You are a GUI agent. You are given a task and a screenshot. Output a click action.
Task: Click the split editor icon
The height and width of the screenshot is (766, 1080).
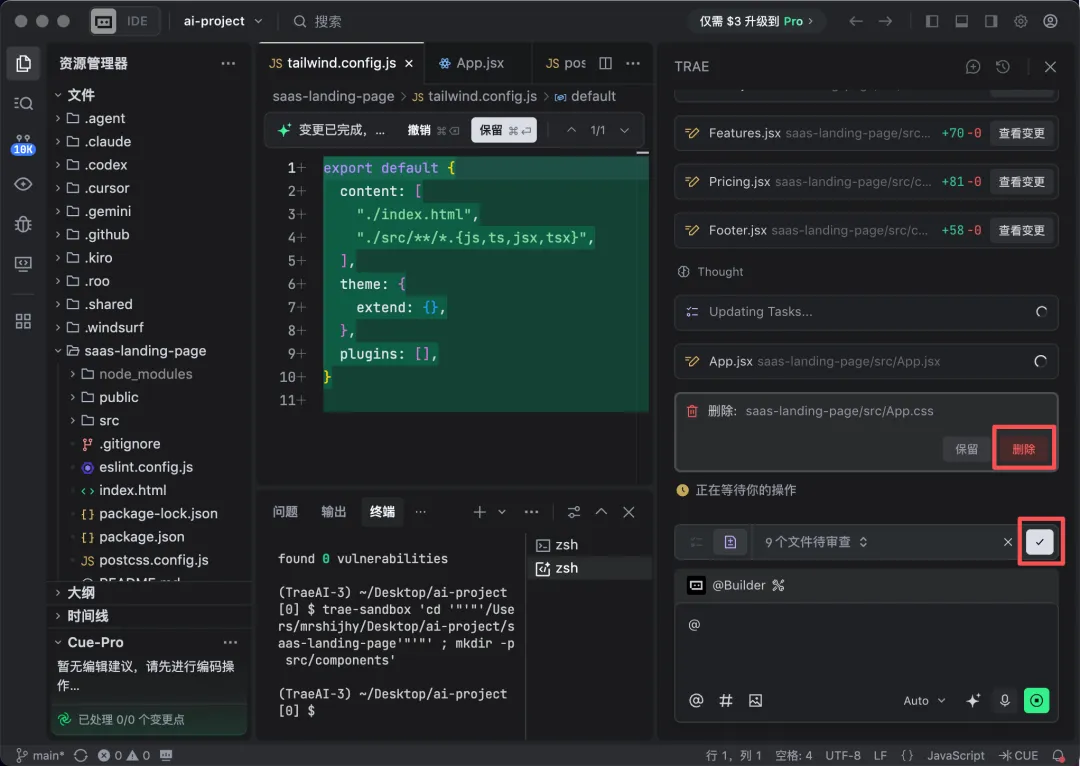[x=605, y=63]
